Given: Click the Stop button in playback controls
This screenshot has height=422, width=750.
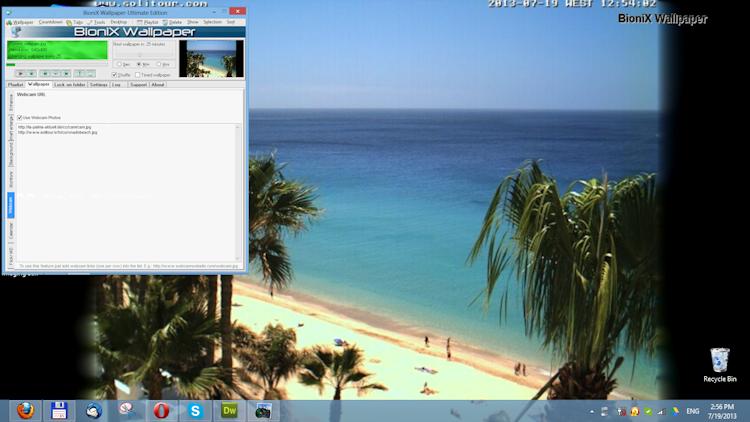Looking at the screenshot, I should (31, 74).
